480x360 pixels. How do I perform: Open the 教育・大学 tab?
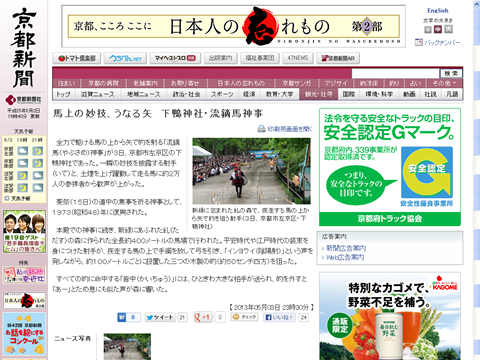tap(280, 94)
